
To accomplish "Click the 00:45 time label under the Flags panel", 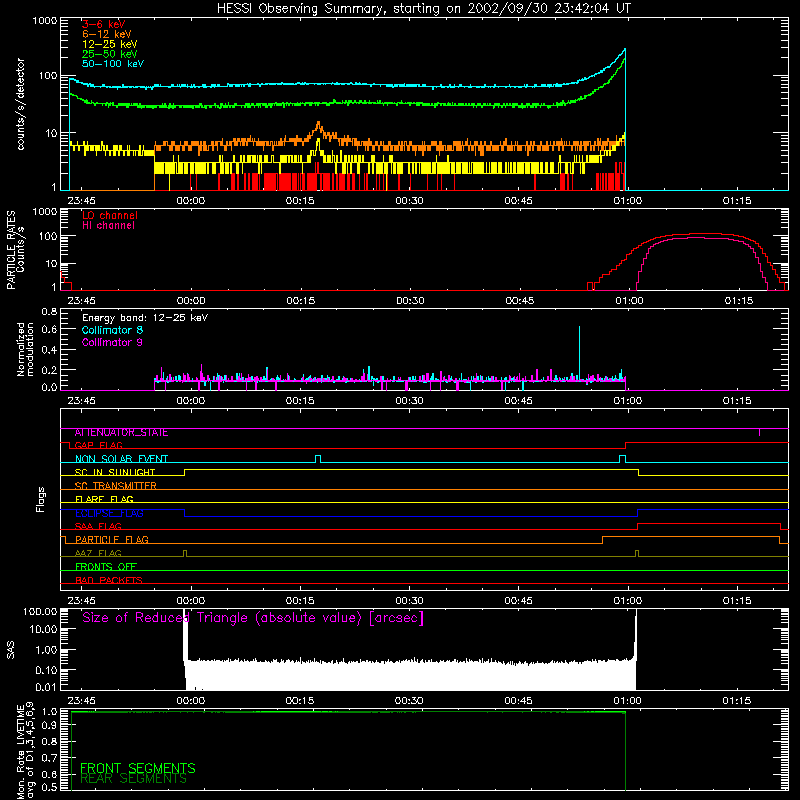I will [x=518, y=601].
